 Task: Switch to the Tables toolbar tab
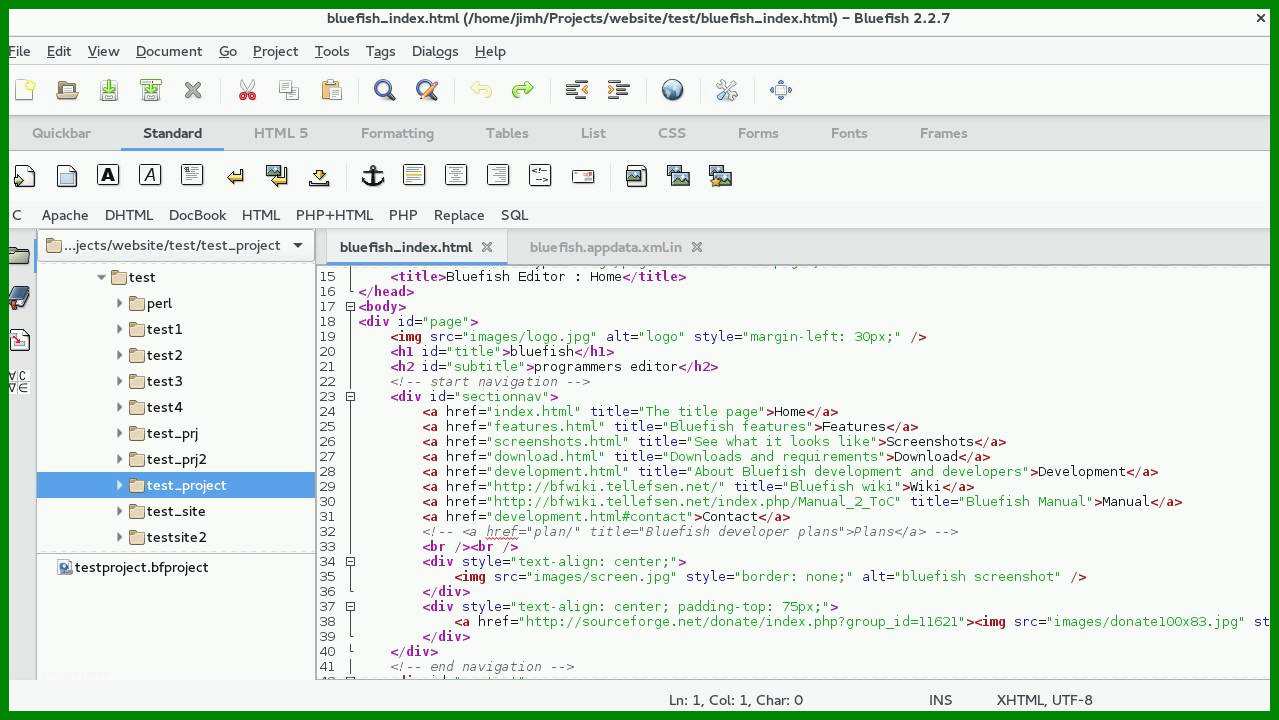507,133
